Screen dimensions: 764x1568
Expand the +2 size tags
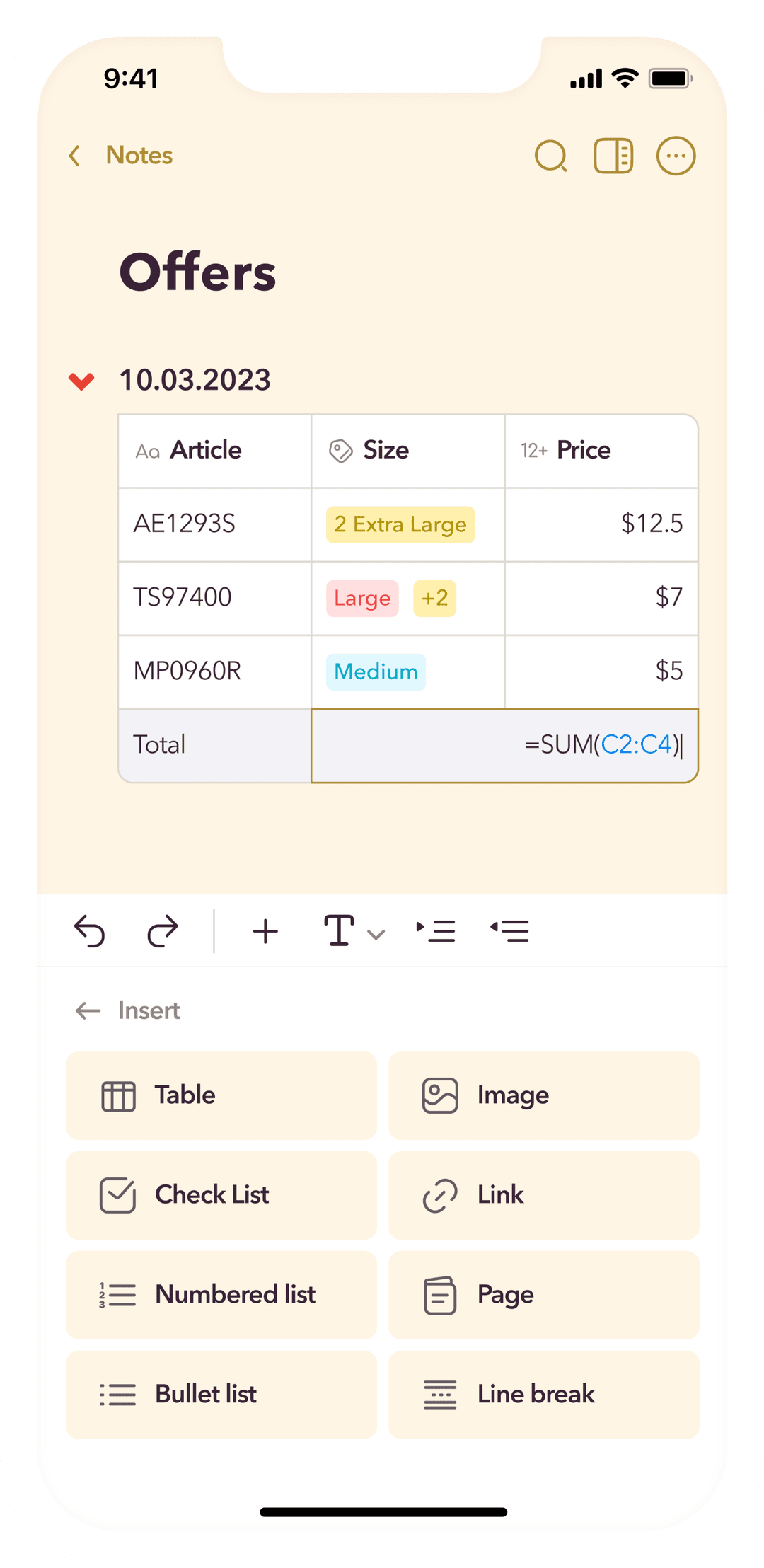[x=435, y=599]
